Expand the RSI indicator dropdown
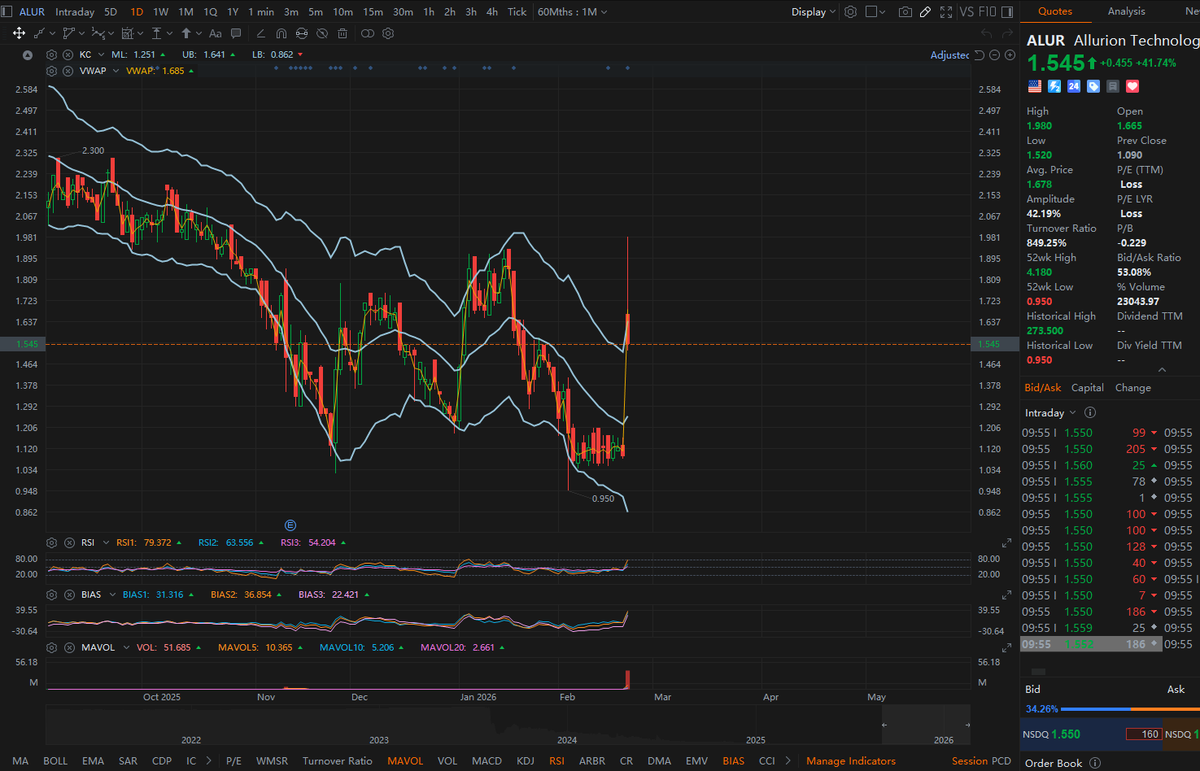 104,542
